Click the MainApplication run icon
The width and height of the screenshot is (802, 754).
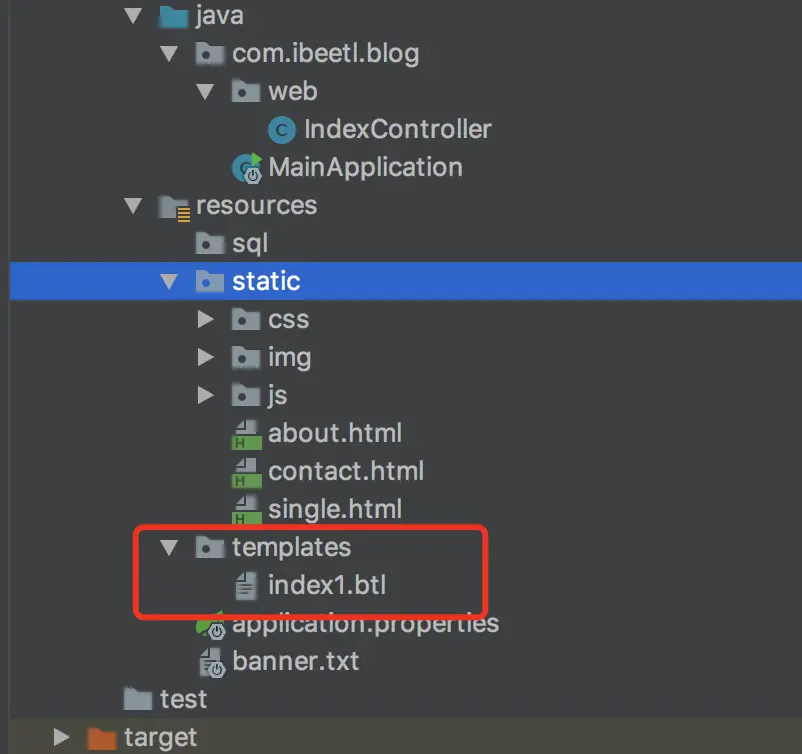246,168
